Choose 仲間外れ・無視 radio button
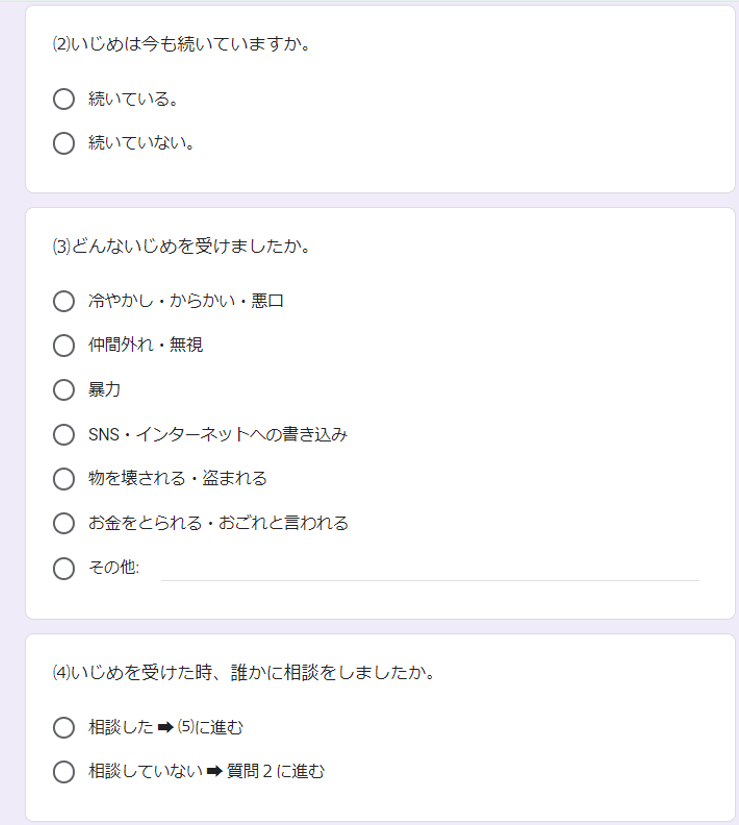Image resolution: width=739 pixels, height=825 pixels. (64, 345)
